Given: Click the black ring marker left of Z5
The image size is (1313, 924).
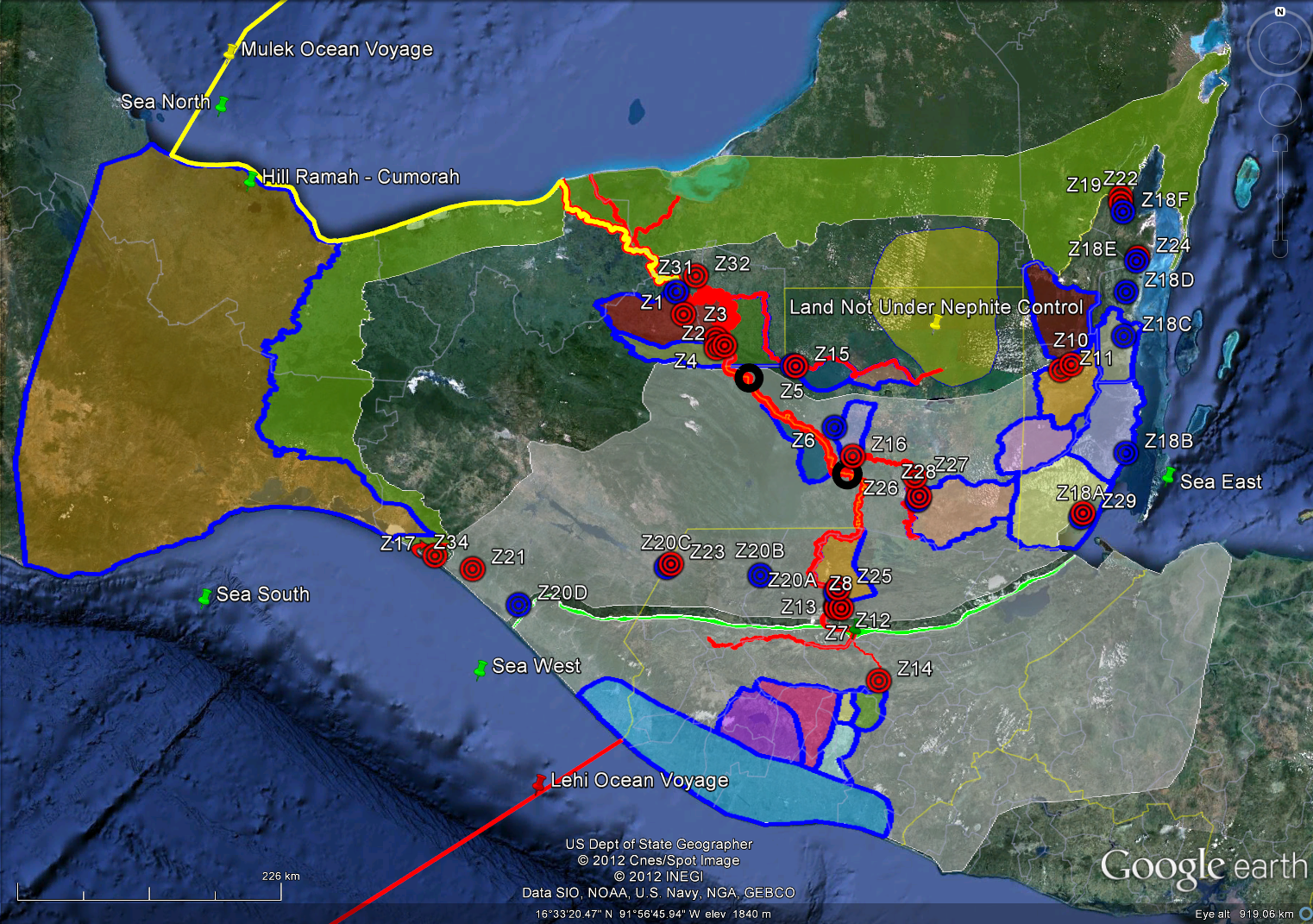Looking at the screenshot, I should point(749,378).
